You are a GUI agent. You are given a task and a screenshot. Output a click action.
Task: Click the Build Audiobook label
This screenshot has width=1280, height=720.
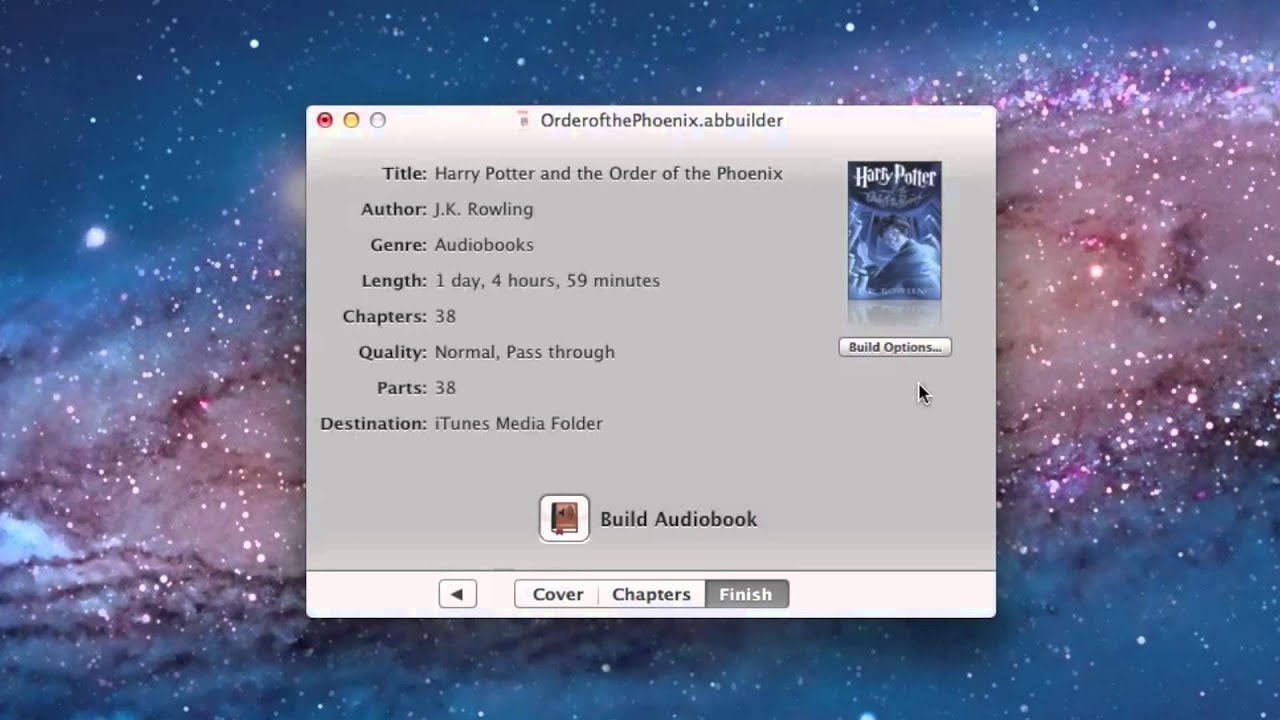pyautogui.click(x=678, y=519)
